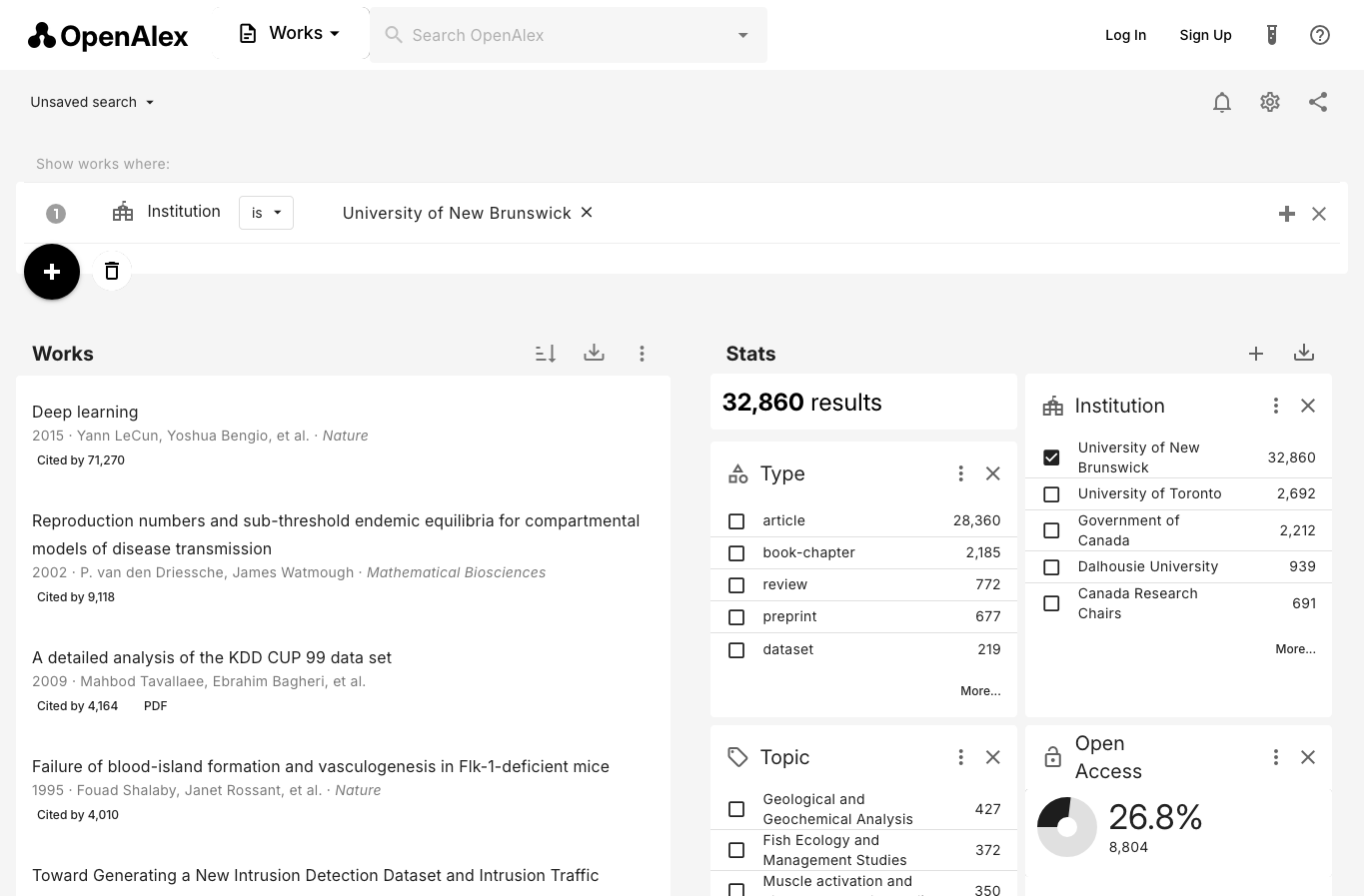This screenshot has width=1364, height=896.
Task: Download the stats data
Action: 1304,353
